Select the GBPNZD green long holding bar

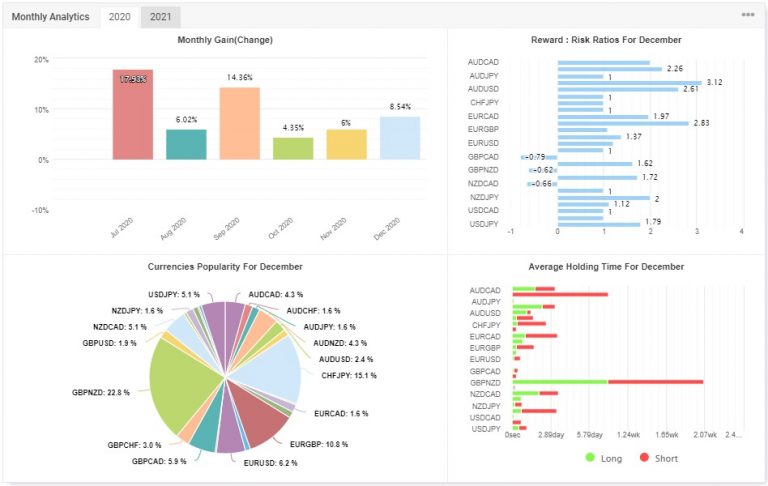coord(560,381)
